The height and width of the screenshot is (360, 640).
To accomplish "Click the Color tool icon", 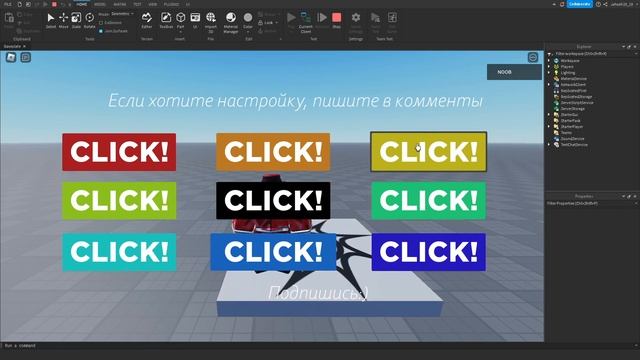I will coord(248,18).
